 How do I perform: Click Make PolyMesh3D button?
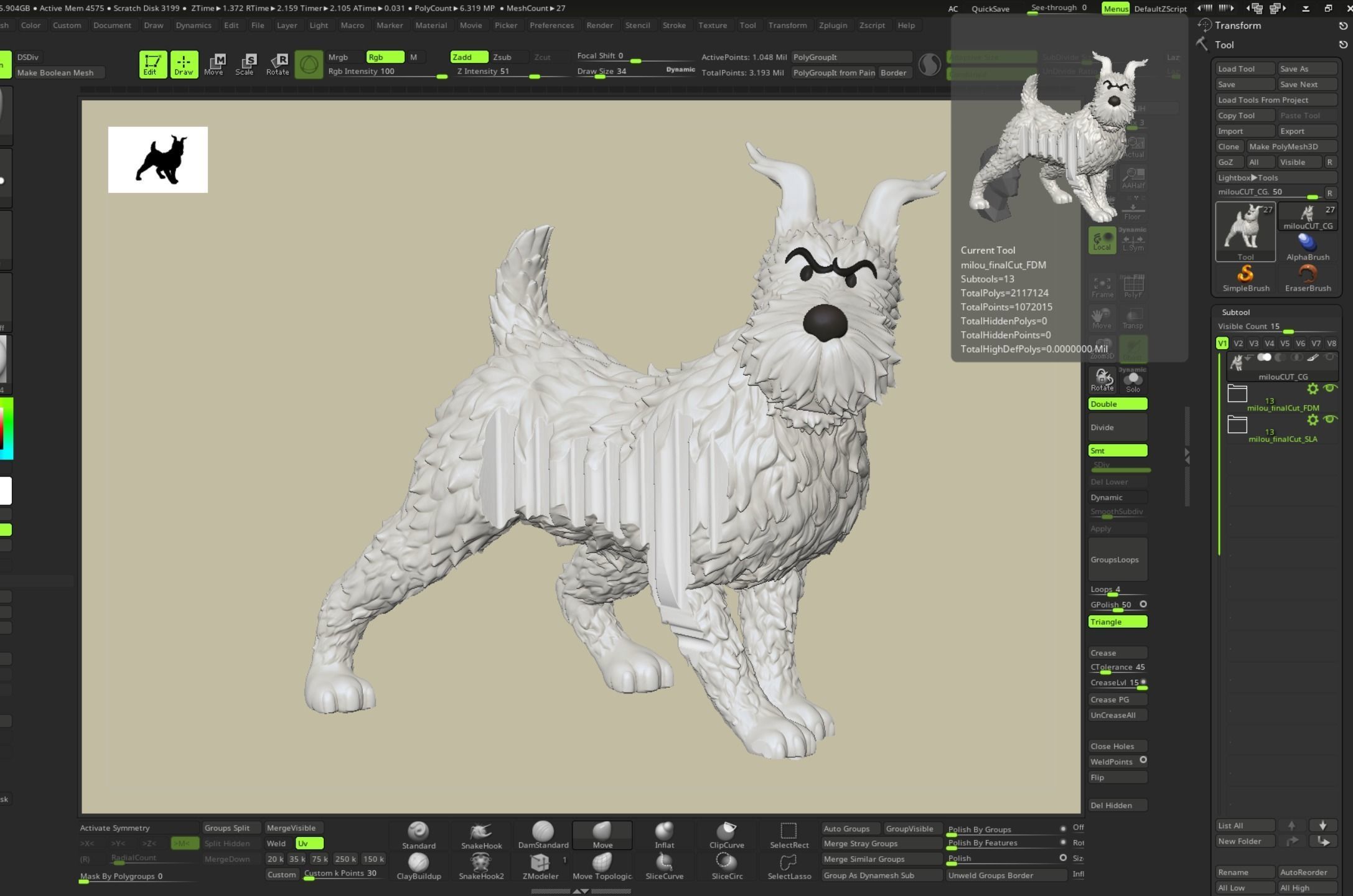[x=1291, y=147]
